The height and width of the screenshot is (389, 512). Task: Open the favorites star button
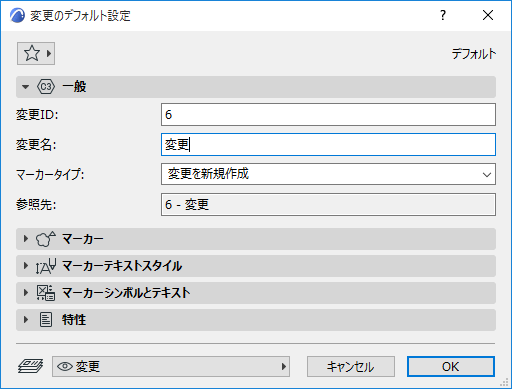coord(36,53)
